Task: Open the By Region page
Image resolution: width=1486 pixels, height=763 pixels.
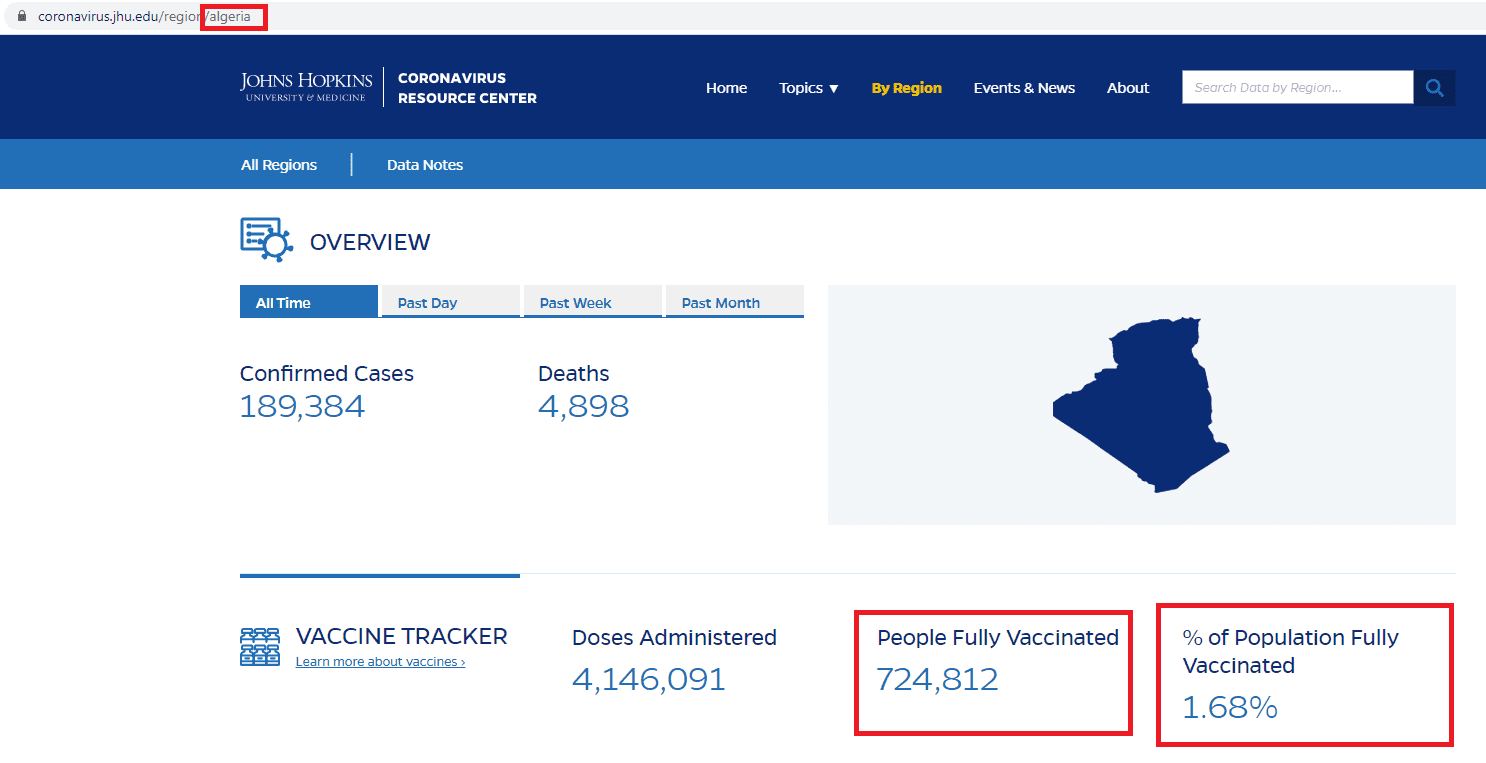Action: point(906,88)
